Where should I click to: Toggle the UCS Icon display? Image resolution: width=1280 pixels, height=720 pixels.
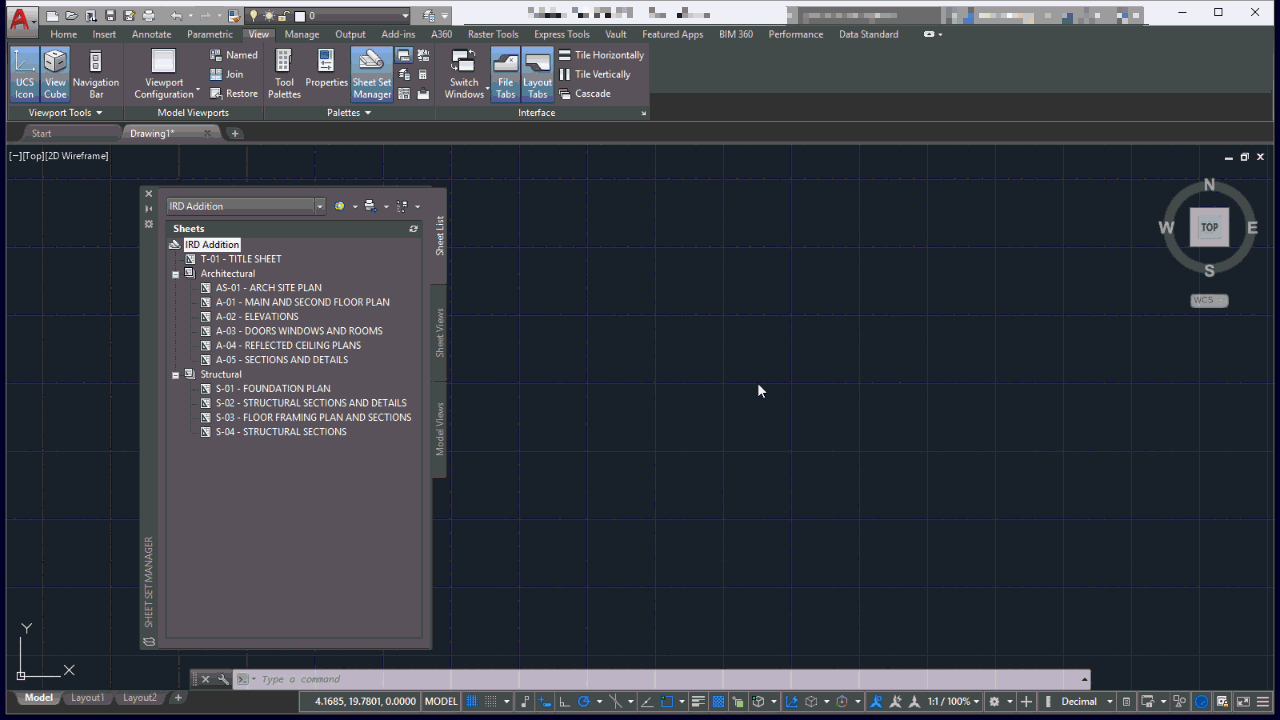coord(24,72)
